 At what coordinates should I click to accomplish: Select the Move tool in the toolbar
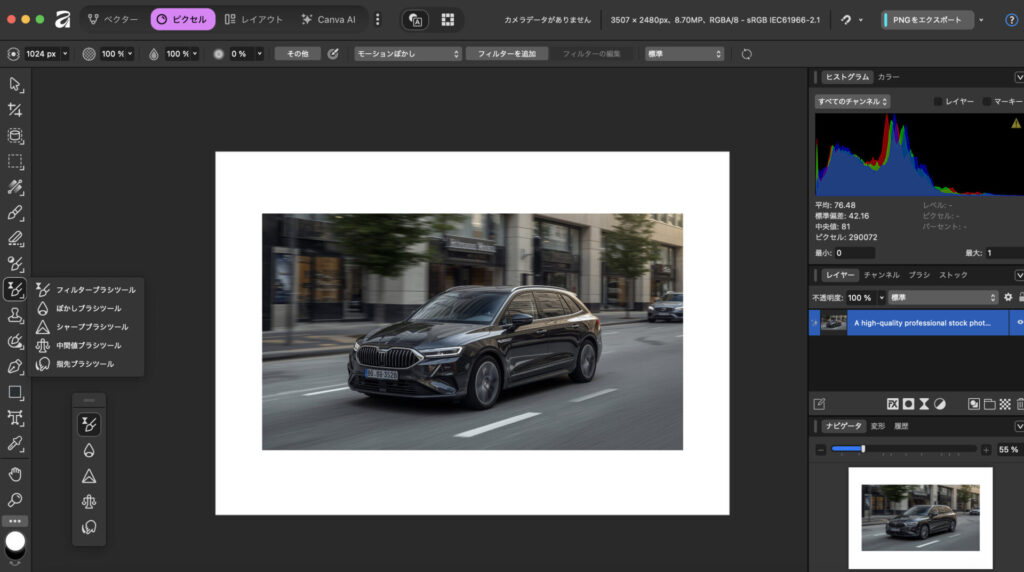pyautogui.click(x=15, y=84)
